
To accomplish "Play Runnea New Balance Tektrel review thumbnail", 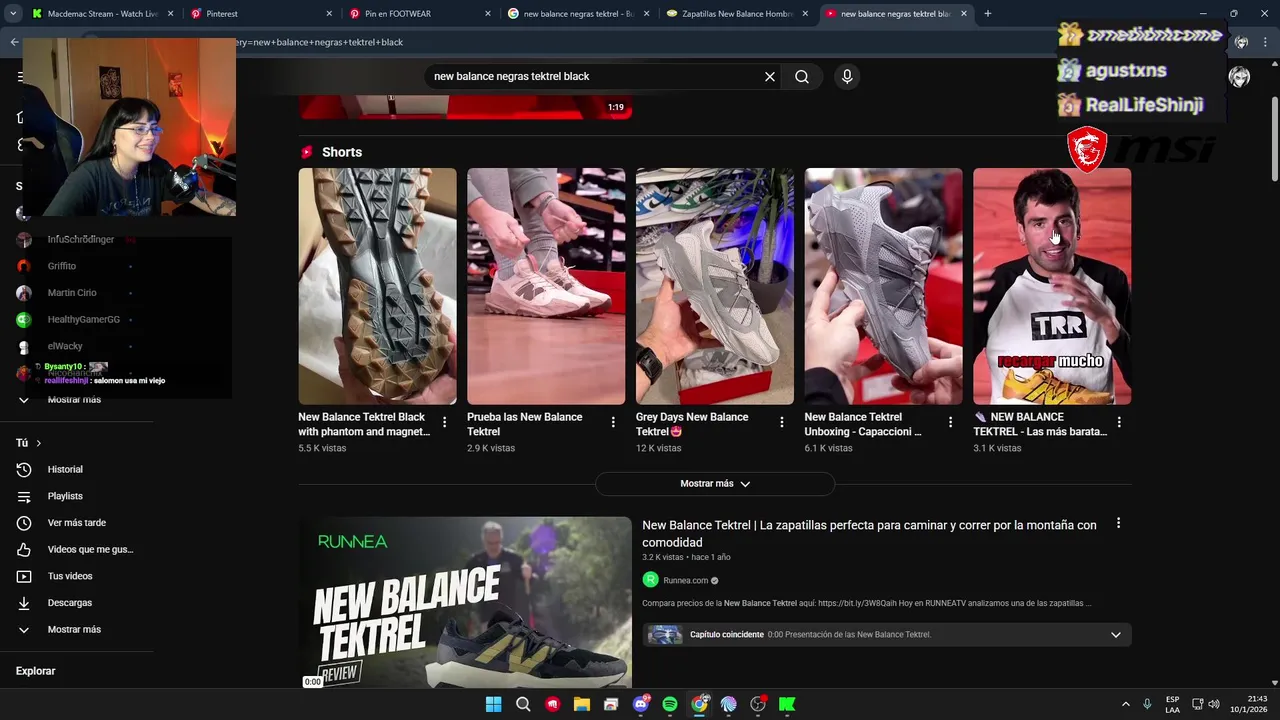I will pyautogui.click(x=465, y=602).
